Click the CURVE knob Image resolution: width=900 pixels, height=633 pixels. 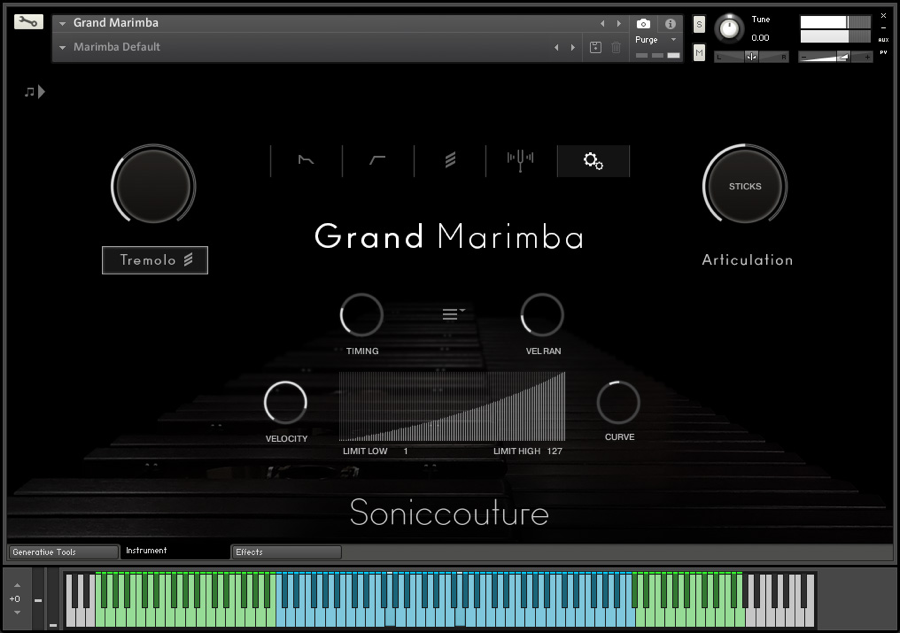point(618,402)
